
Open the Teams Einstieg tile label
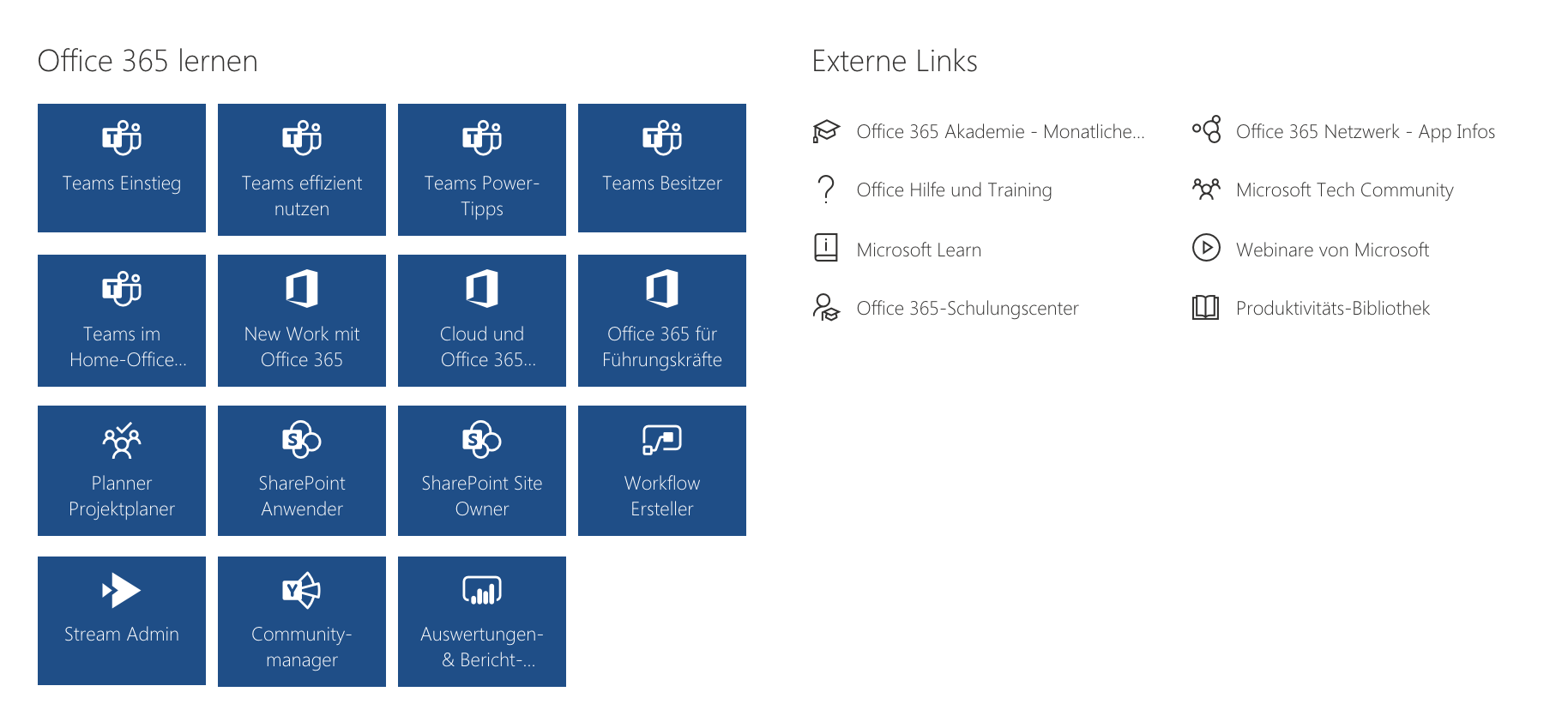pos(122,184)
